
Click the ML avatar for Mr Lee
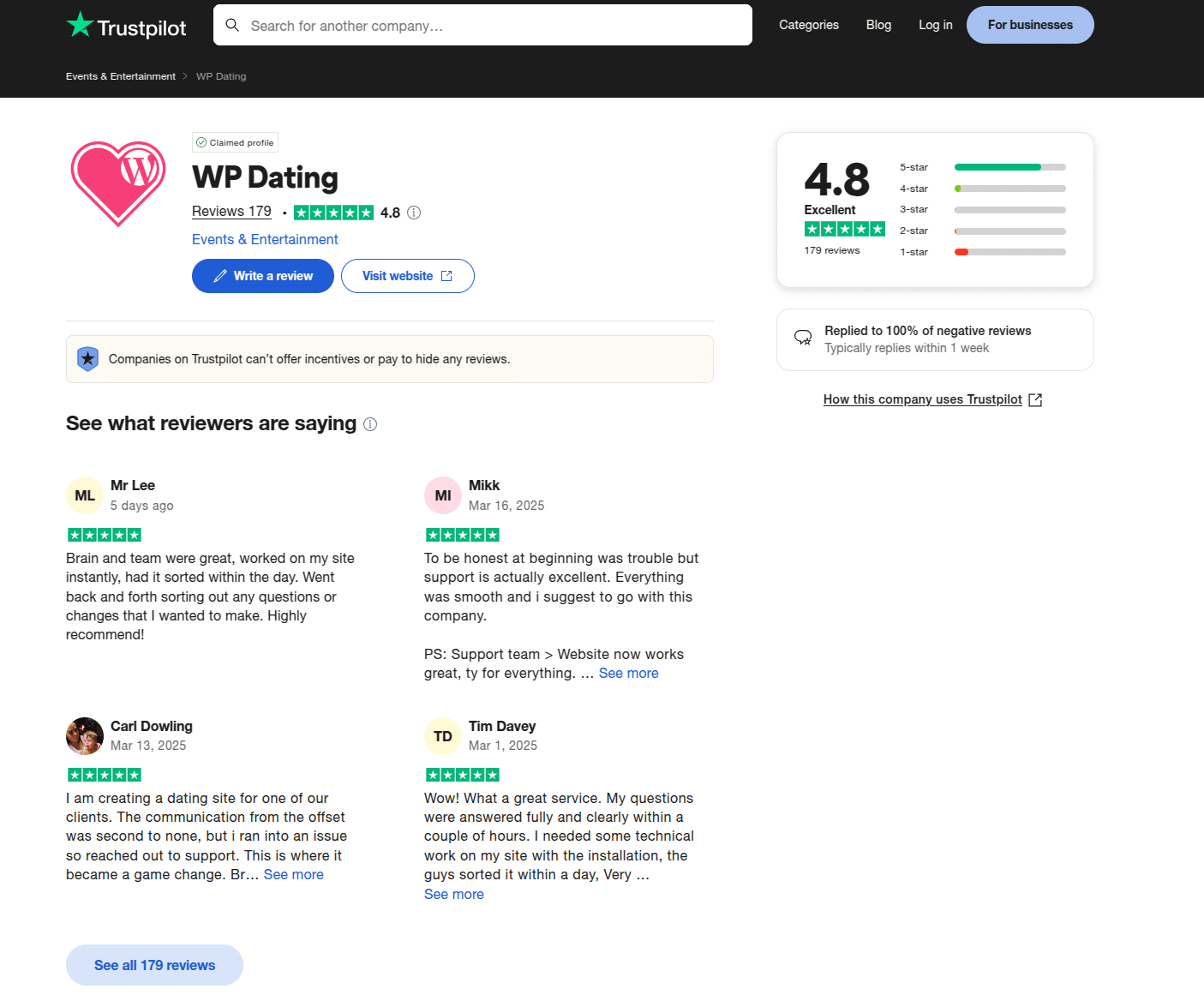[85, 495]
